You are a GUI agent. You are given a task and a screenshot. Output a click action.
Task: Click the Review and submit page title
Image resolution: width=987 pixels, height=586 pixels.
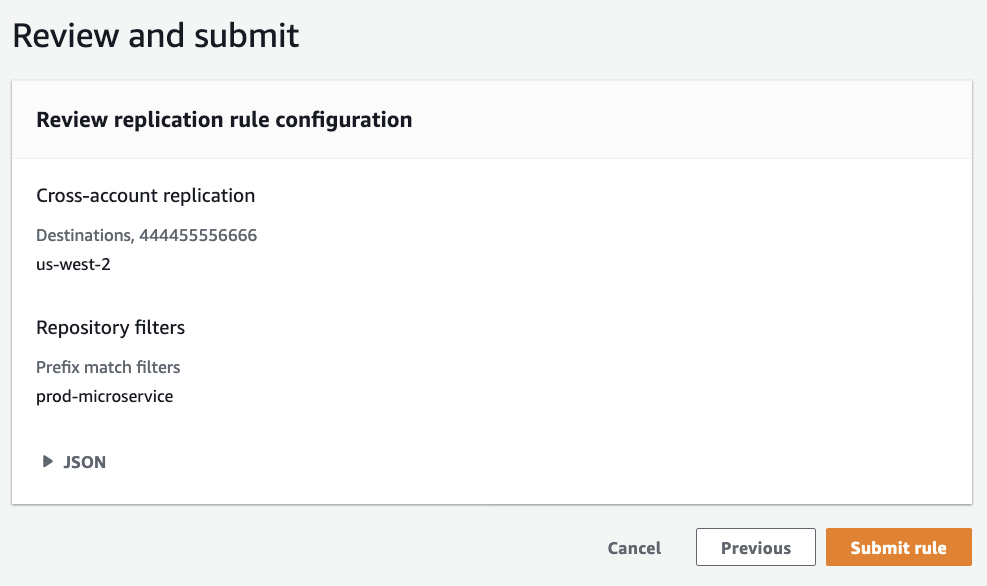click(155, 36)
